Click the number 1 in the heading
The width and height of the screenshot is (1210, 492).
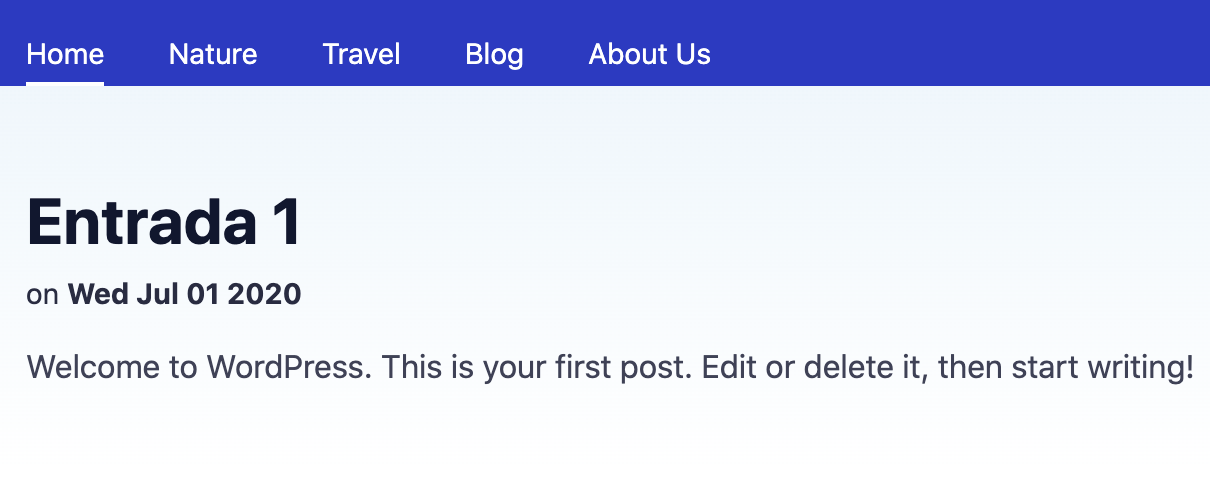click(x=285, y=222)
